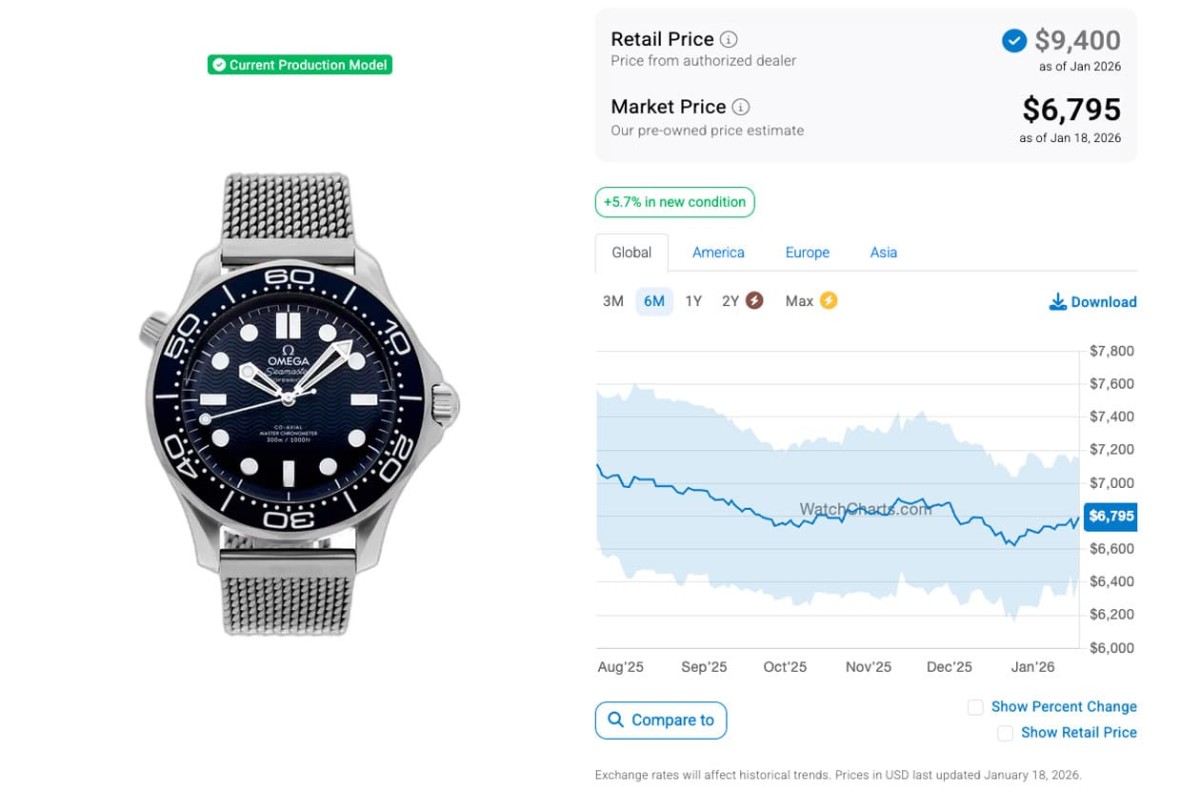
Task: Enable Show Percent Change checkbox
Action: tap(975, 707)
